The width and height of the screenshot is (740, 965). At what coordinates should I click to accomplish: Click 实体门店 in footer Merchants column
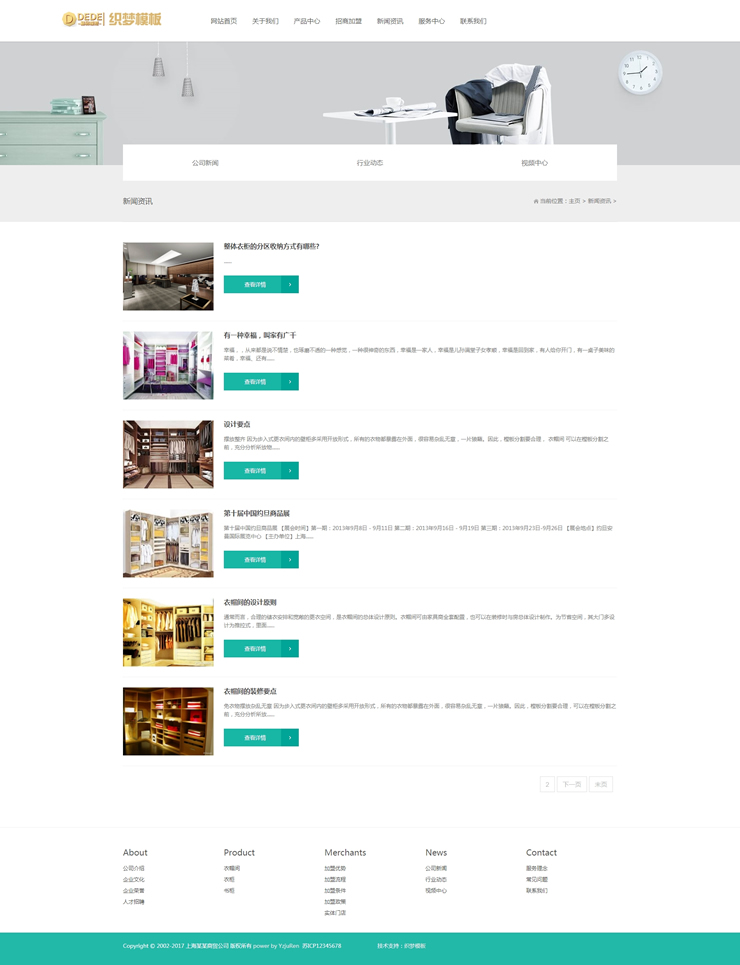pos(335,913)
